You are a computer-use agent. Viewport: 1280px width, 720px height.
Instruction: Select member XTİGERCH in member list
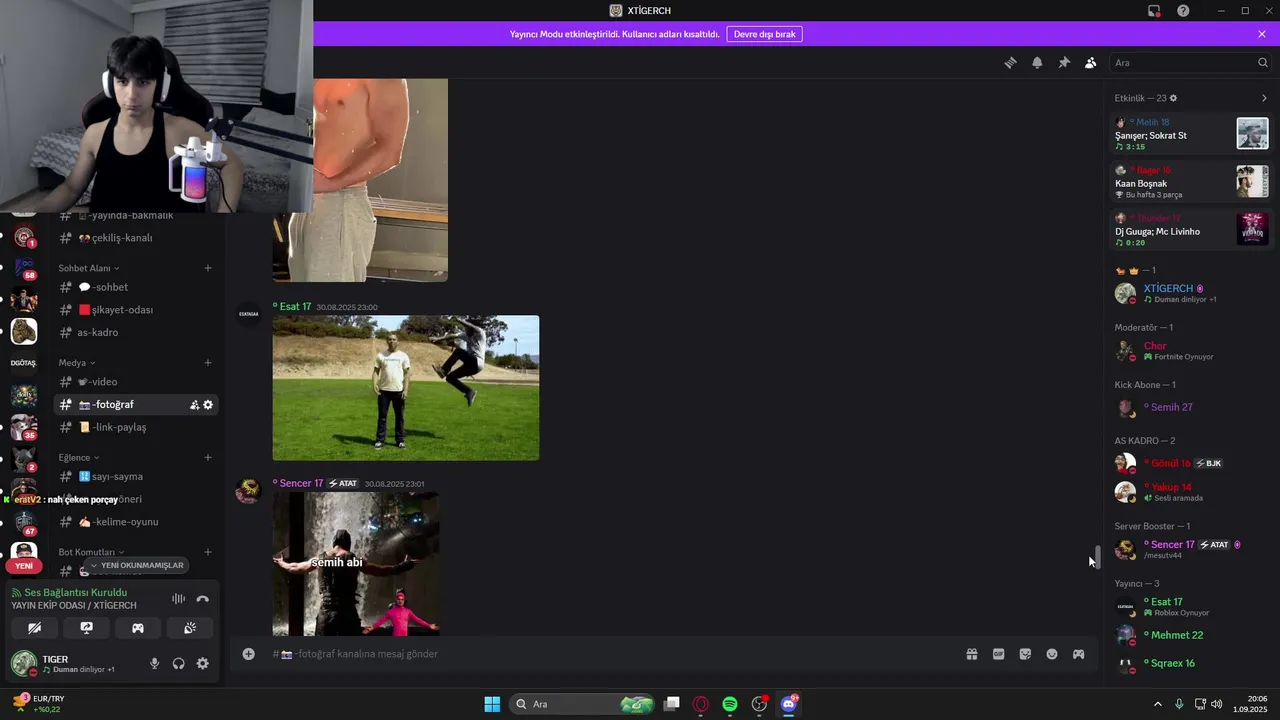(1190, 293)
